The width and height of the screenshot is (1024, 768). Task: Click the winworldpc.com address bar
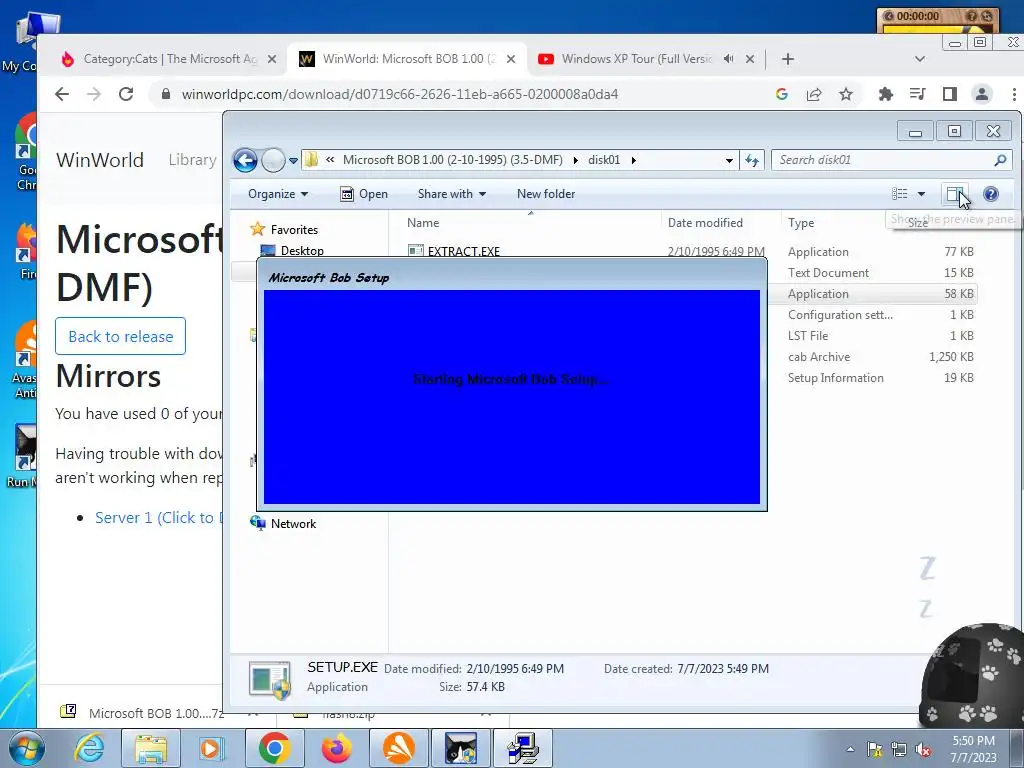coord(400,94)
